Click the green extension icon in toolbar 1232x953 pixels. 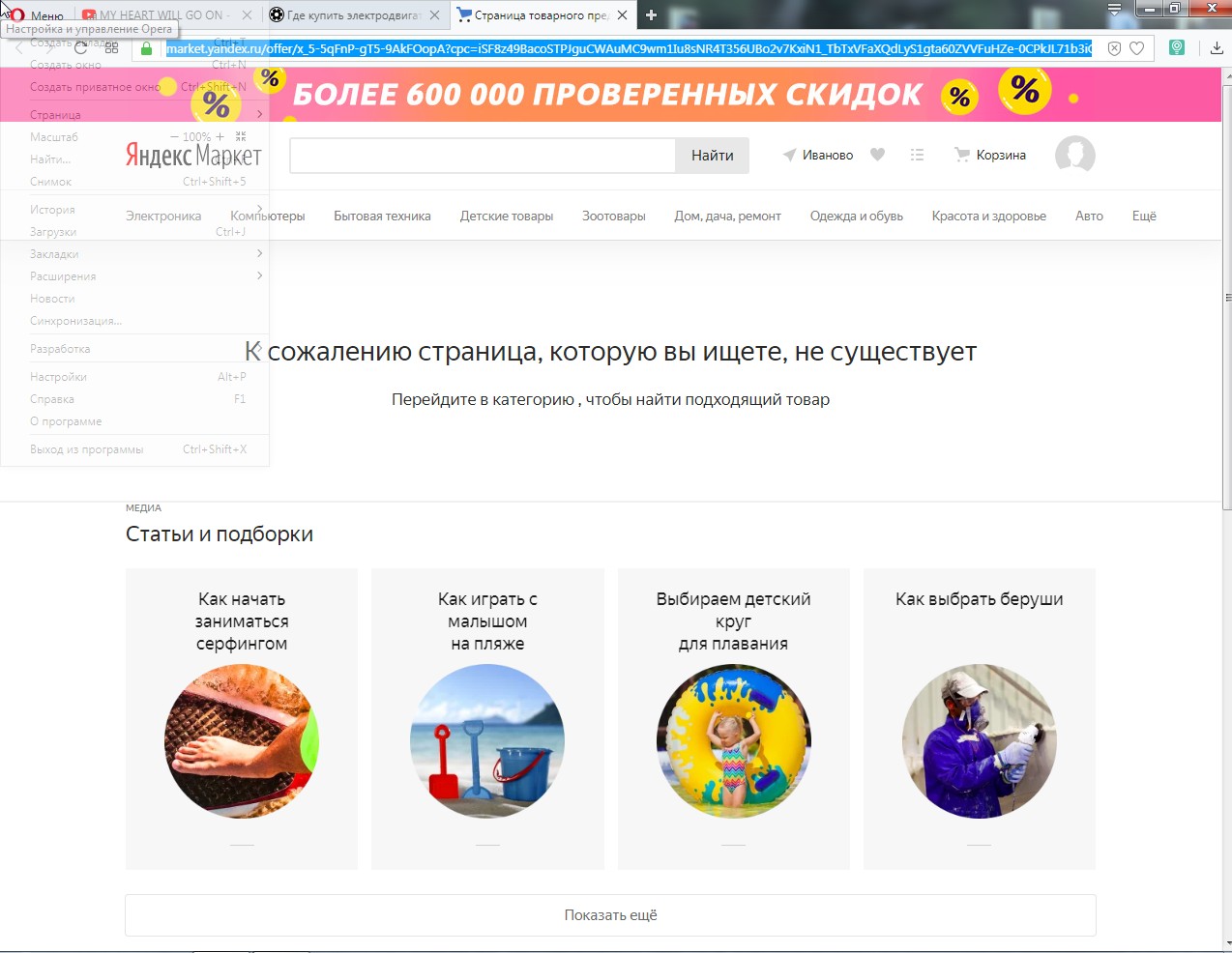point(1177,47)
